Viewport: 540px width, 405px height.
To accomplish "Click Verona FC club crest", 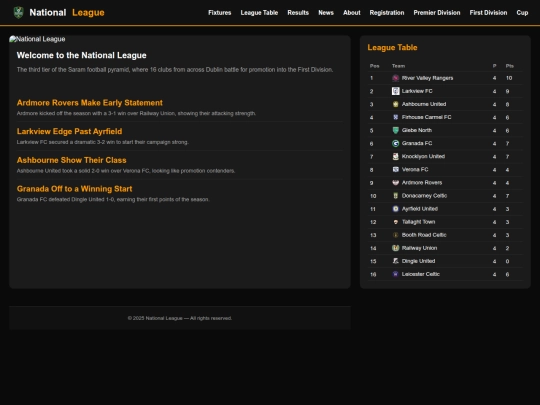I will [395, 170].
